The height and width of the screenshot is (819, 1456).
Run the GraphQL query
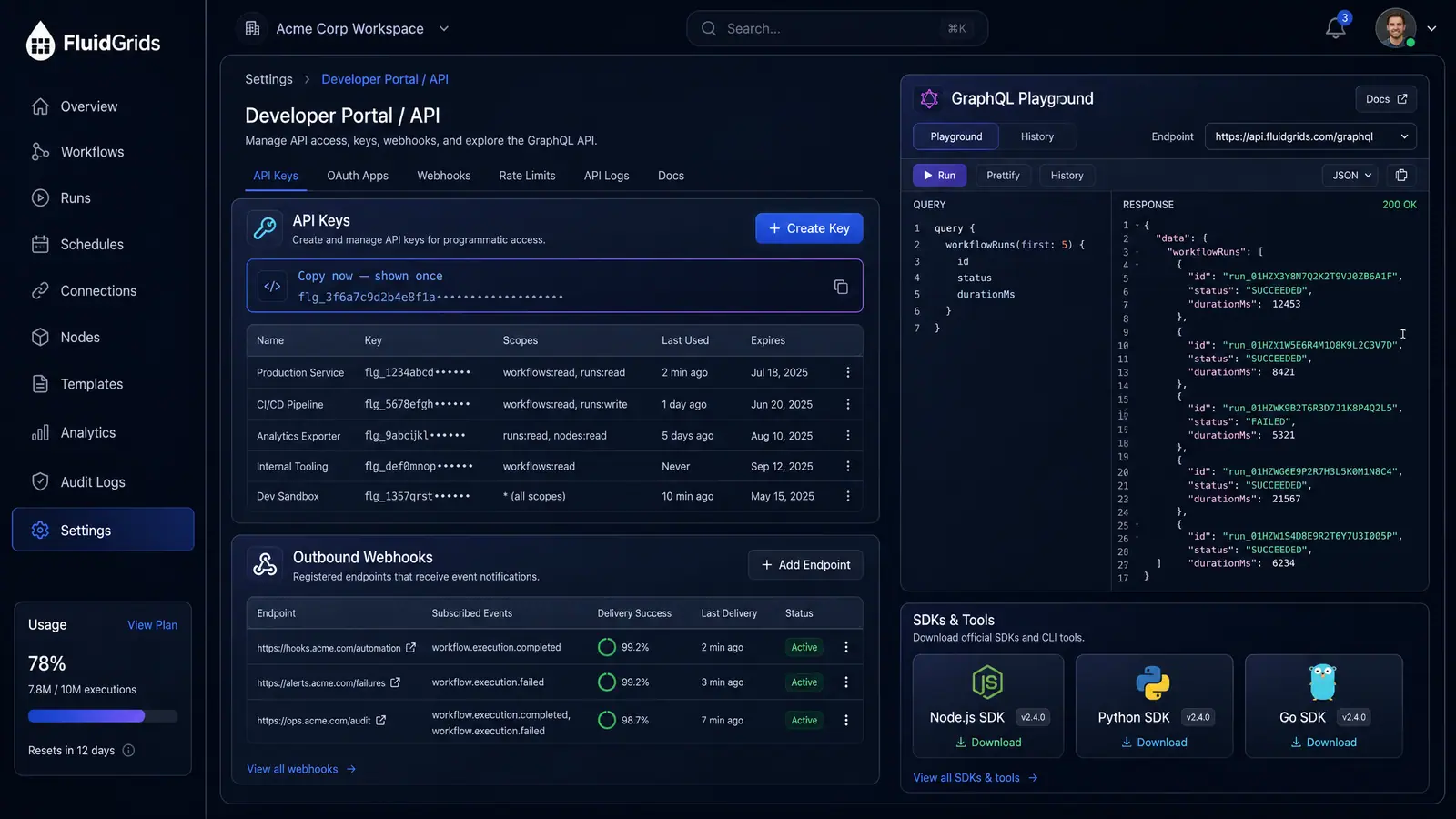(x=939, y=176)
